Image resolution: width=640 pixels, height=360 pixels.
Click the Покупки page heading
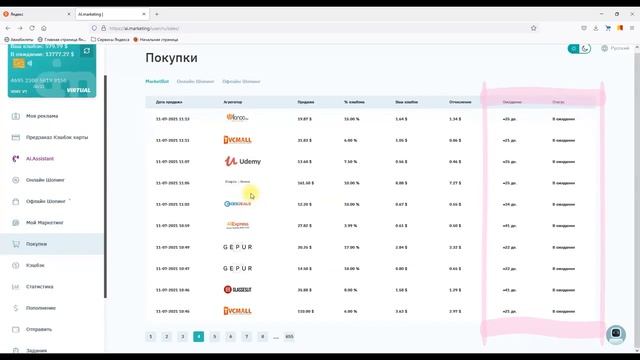click(x=171, y=58)
